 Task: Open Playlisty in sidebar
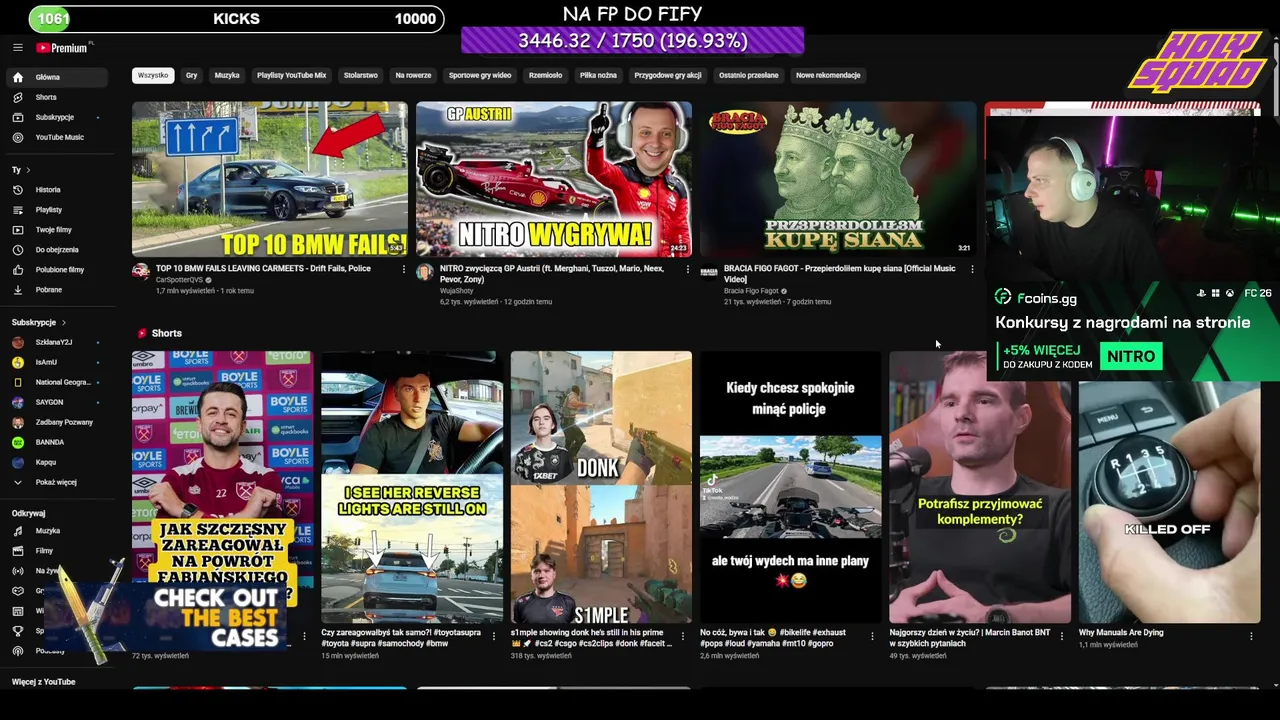coord(56,209)
